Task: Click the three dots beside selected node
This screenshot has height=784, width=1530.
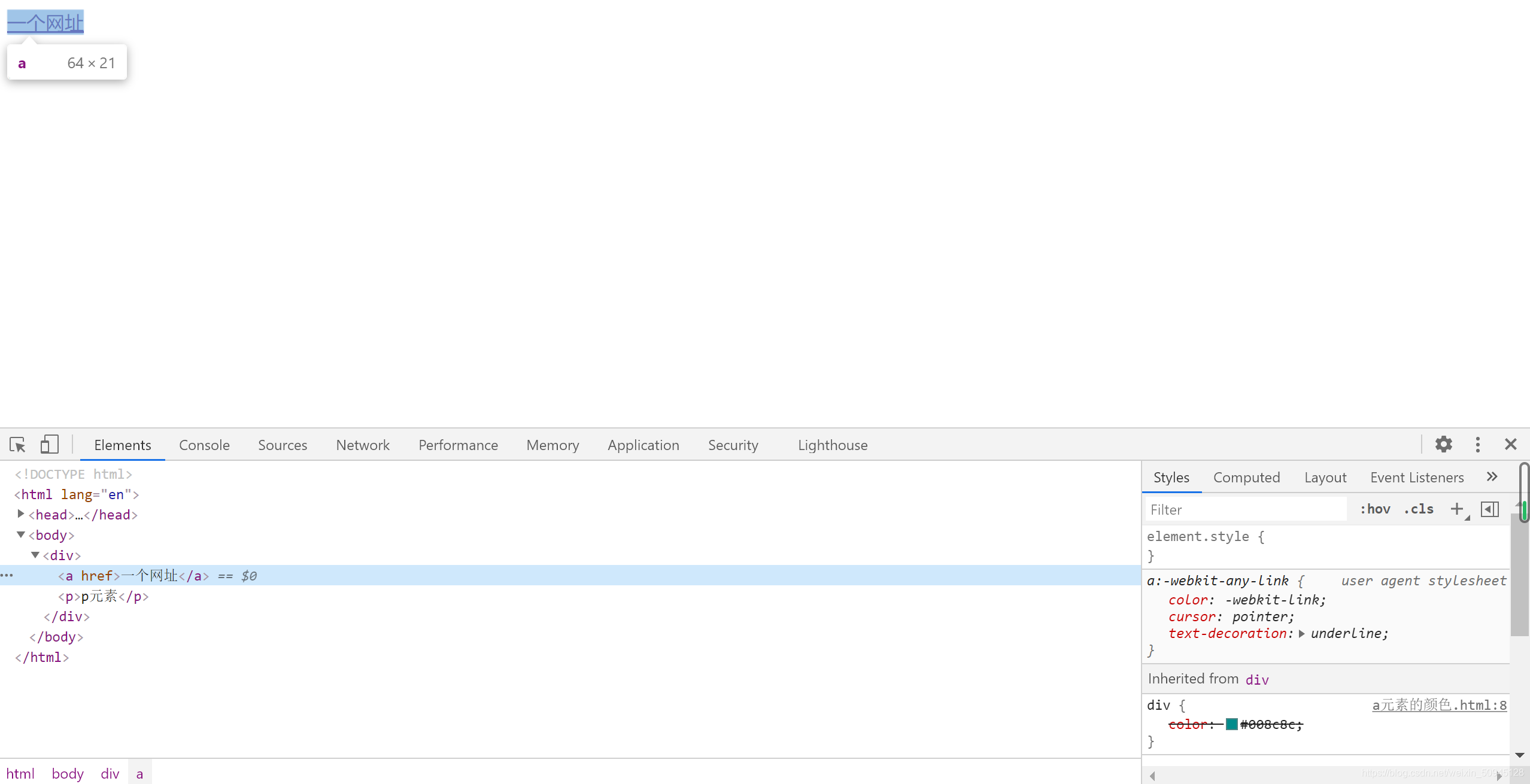Action: pyautogui.click(x=7, y=576)
